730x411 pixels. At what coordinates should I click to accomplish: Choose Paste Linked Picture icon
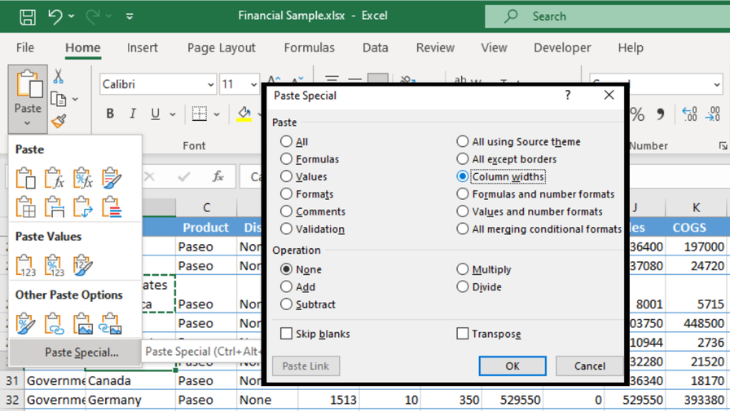pos(111,324)
